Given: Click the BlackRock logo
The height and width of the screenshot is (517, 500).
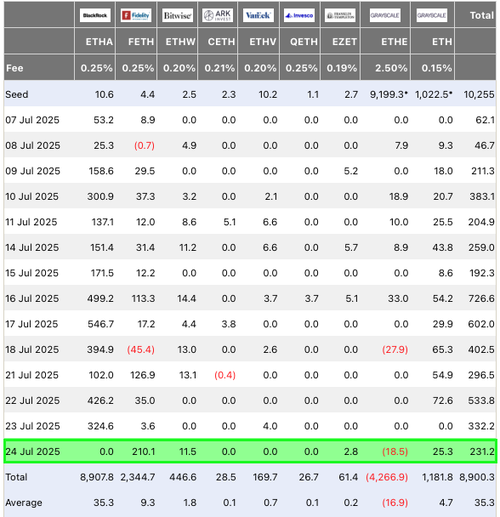Looking at the screenshot, I should (x=95, y=15).
